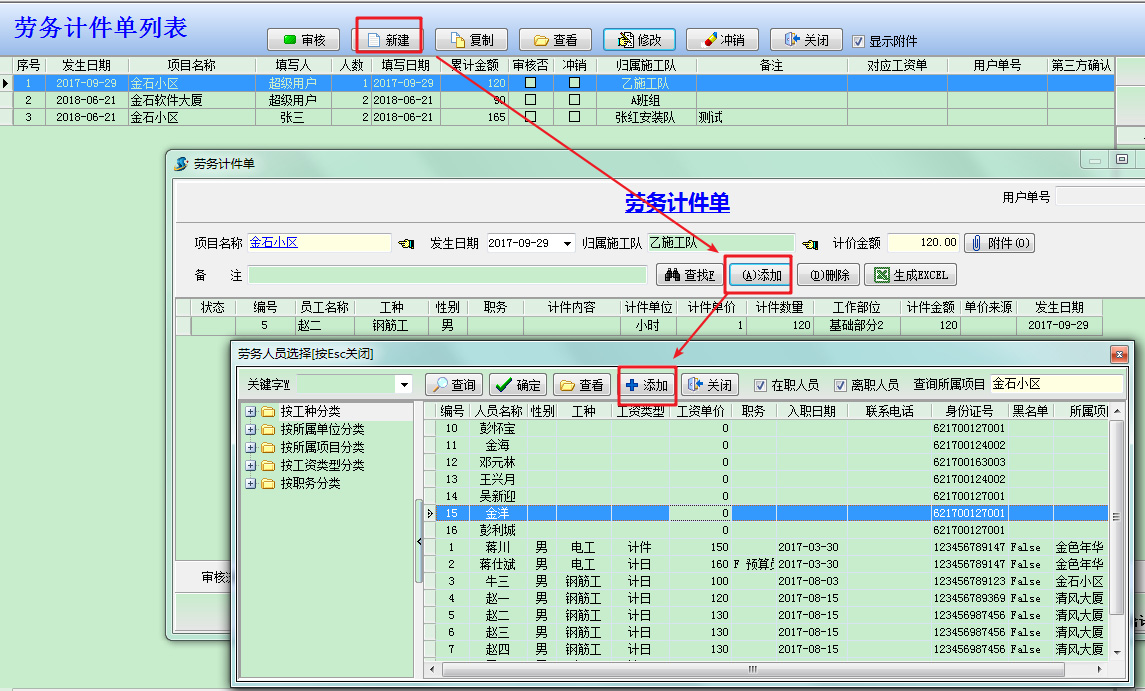Click the 累计金额 column header
The width and height of the screenshot is (1145, 691).
tap(475, 65)
